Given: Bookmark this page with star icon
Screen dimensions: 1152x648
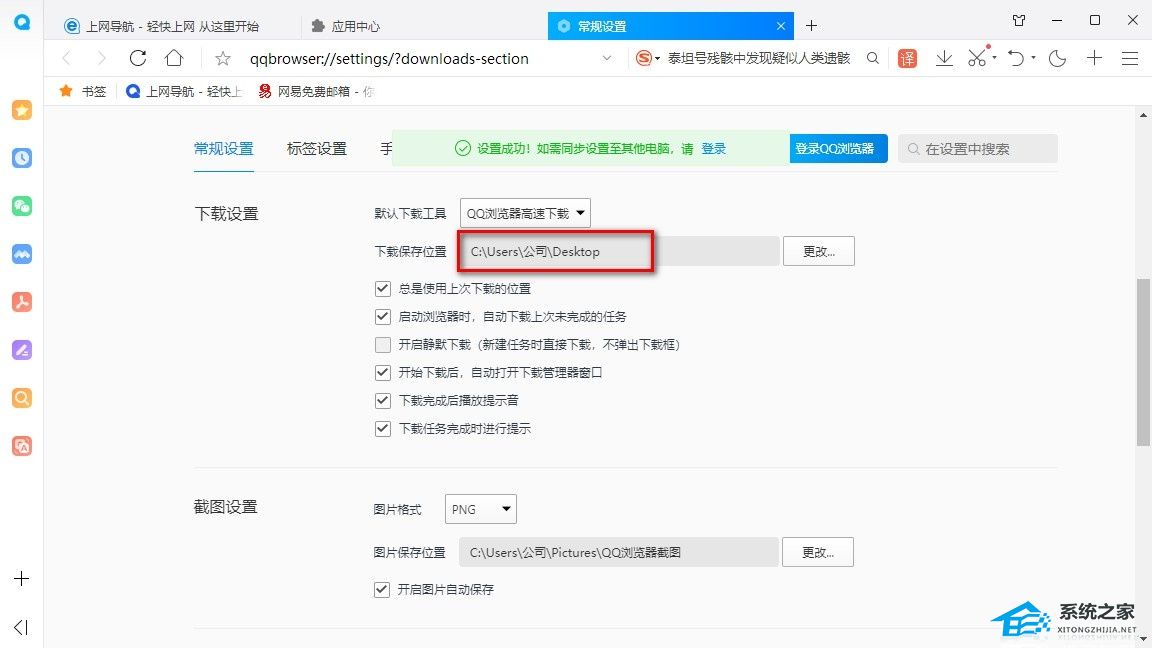Looking at the screenshot, I should click(x=223, y=58).
